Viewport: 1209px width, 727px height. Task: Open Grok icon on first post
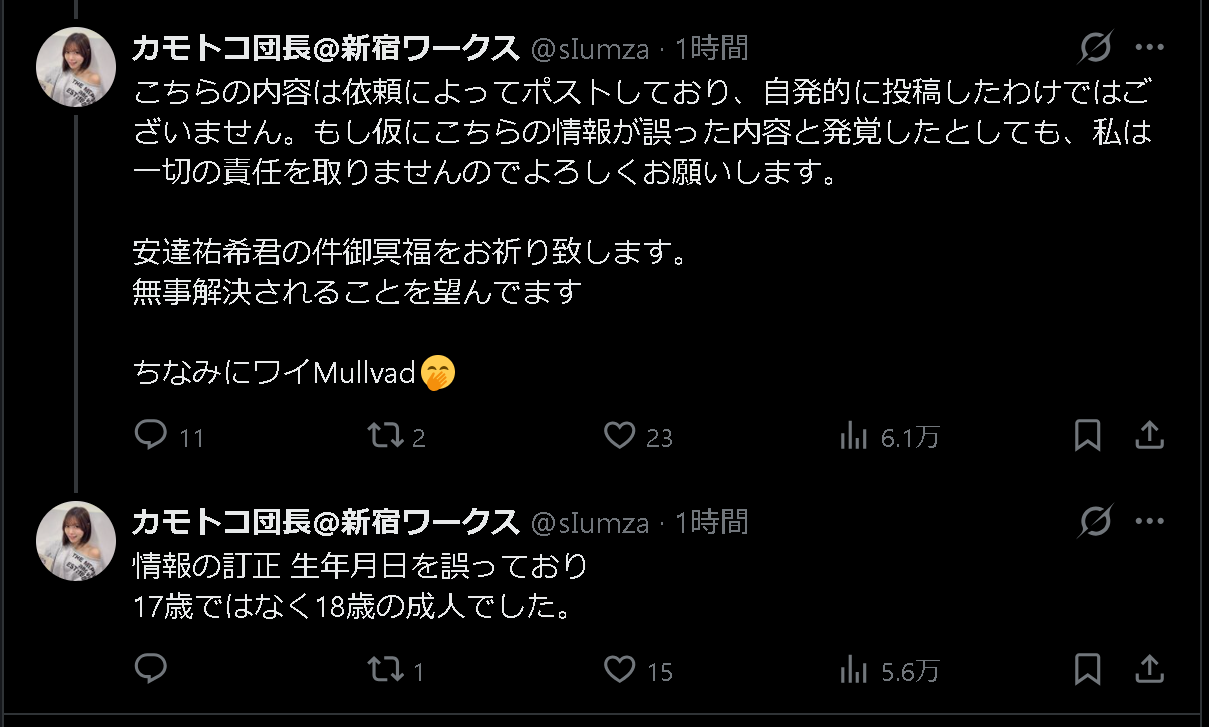pyautogui.click(x=1096, y=48)
